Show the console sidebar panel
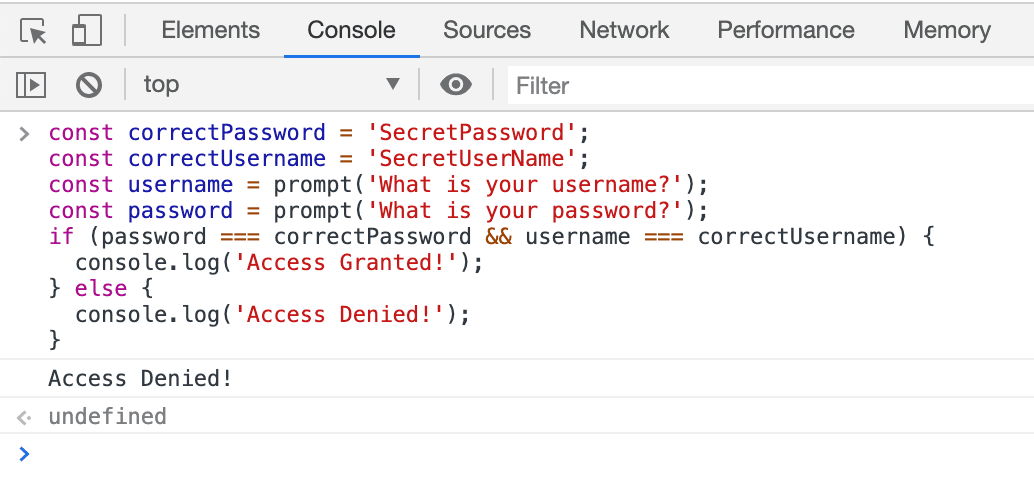The height and width of the screenshot is (478, 1034). tap(32, 85)
